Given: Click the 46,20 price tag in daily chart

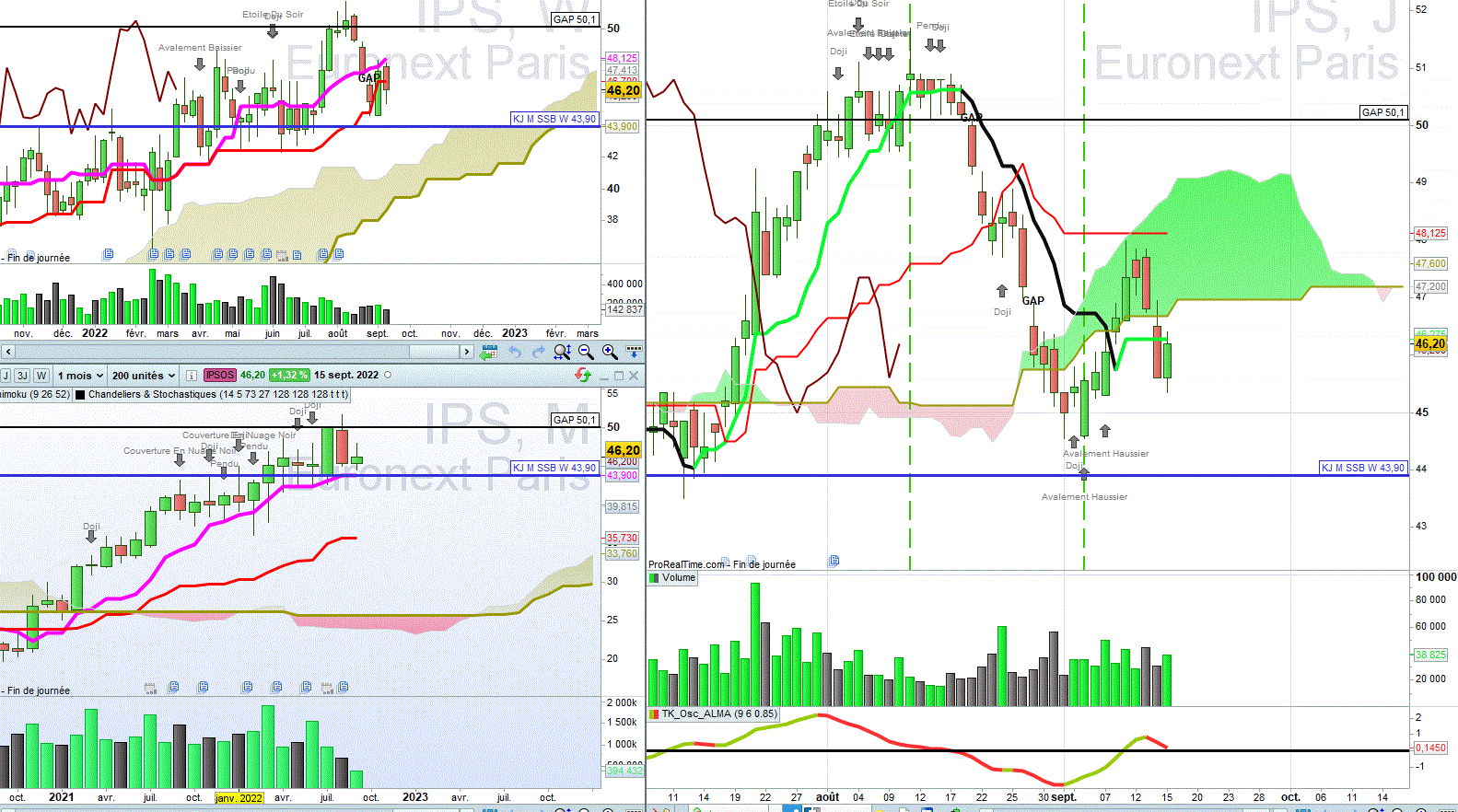Looking at the screenshot, I should point(1430,343).
